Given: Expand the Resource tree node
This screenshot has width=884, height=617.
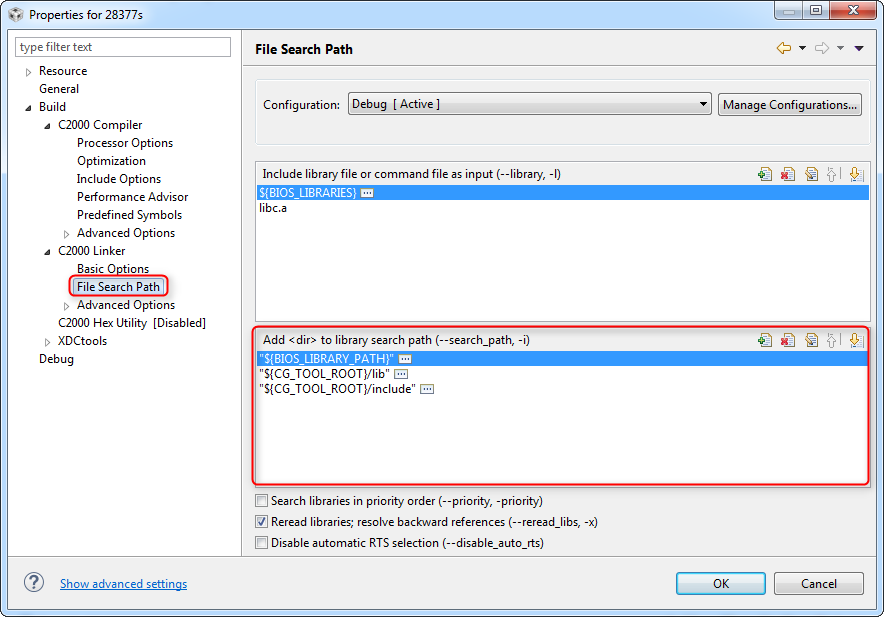Looking at the screenshot, I should click(x=28, y=72).
